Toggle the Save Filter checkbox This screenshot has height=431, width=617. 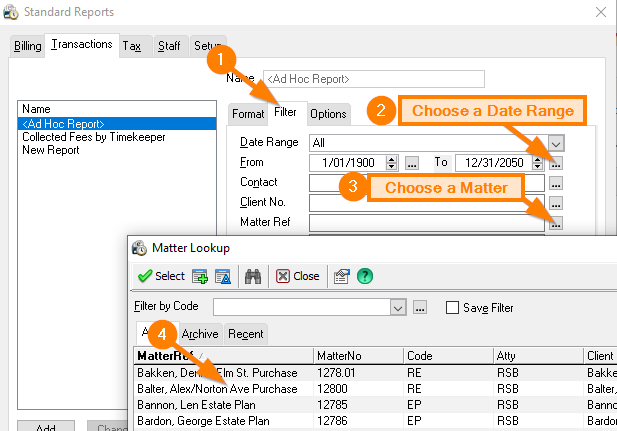click(x=452, y=307)
